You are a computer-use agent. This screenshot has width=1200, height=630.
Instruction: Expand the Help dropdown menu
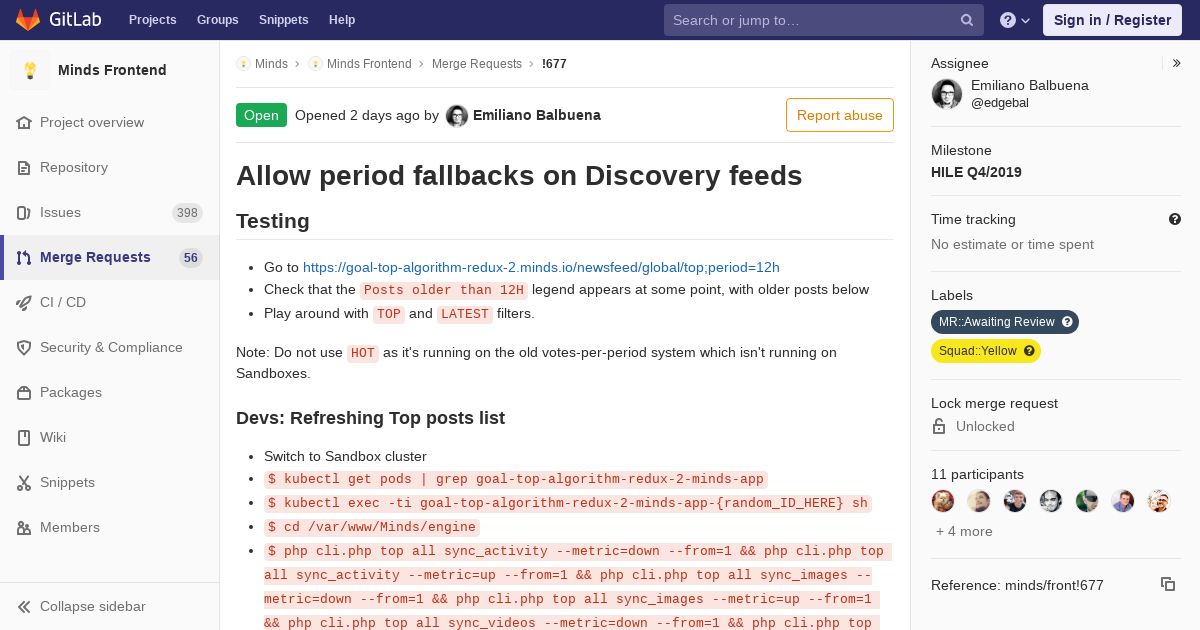[x=1015, y=20]
